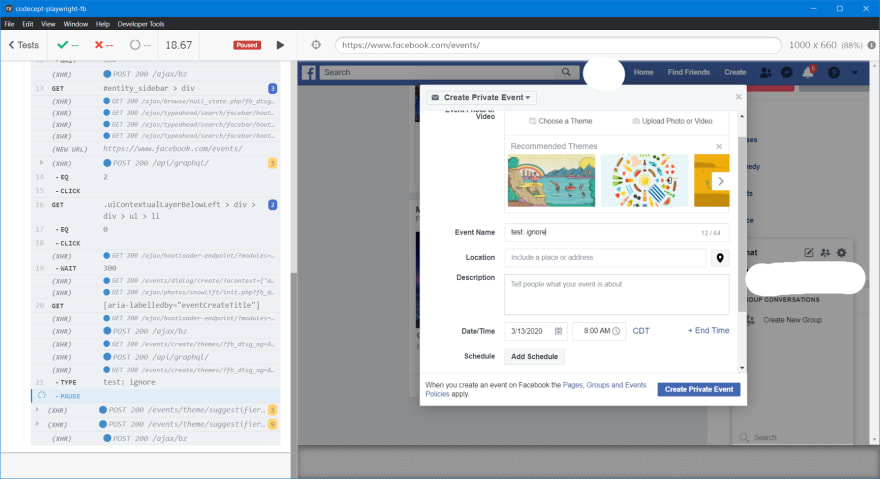Open the Facebook quick help icon
This screenshot has height=479, width=880.
pos(834,72)
